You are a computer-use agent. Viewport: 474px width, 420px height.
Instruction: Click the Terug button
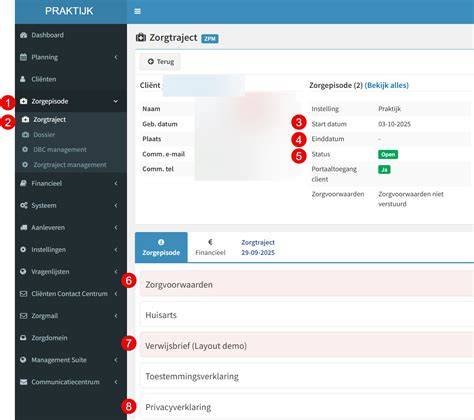click(x=160, y=62)
